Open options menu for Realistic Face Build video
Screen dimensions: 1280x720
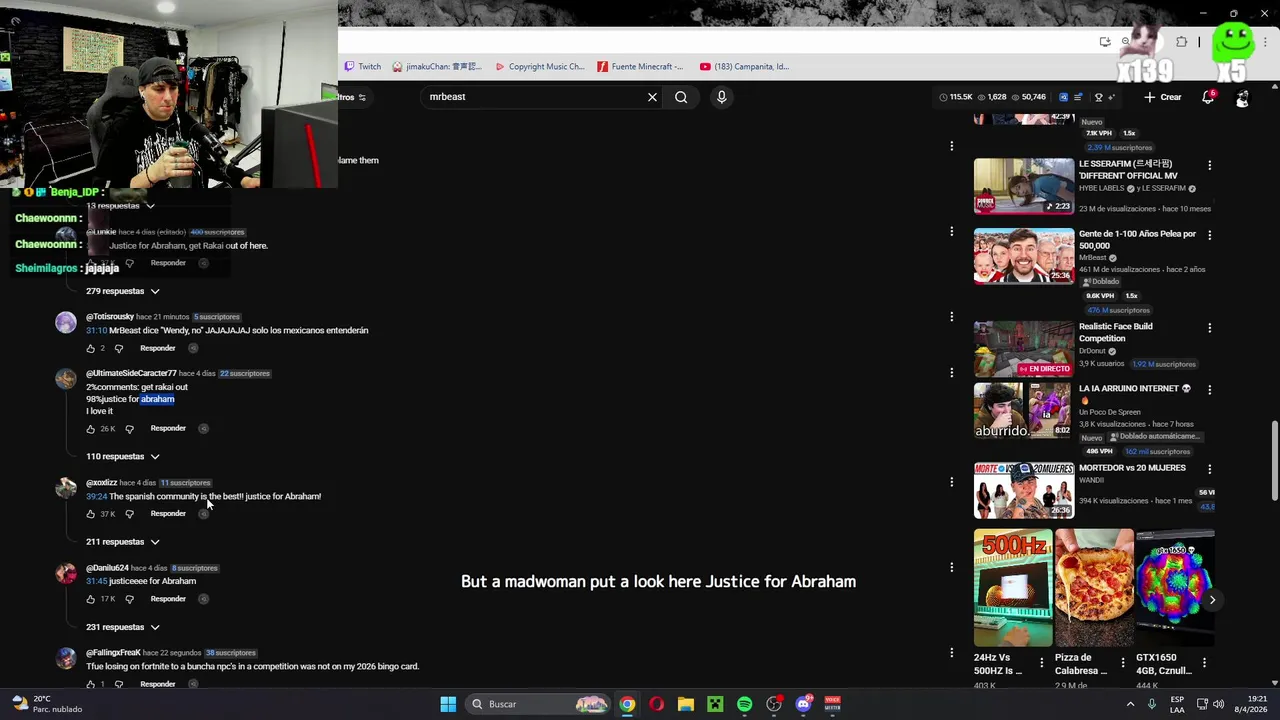pyautogui.click(x=1209, y=328)
